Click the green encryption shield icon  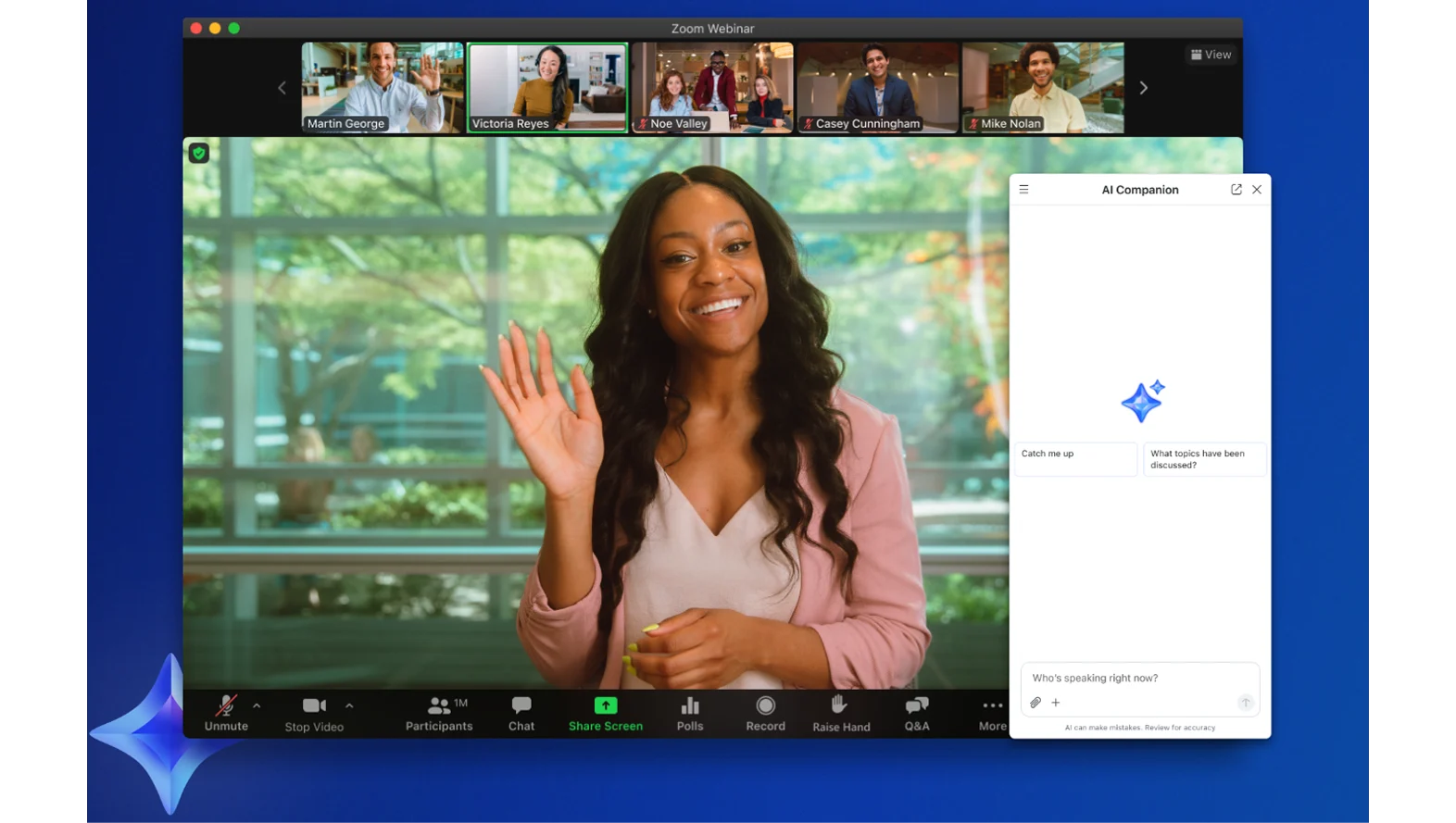click(x=199, y=153)
